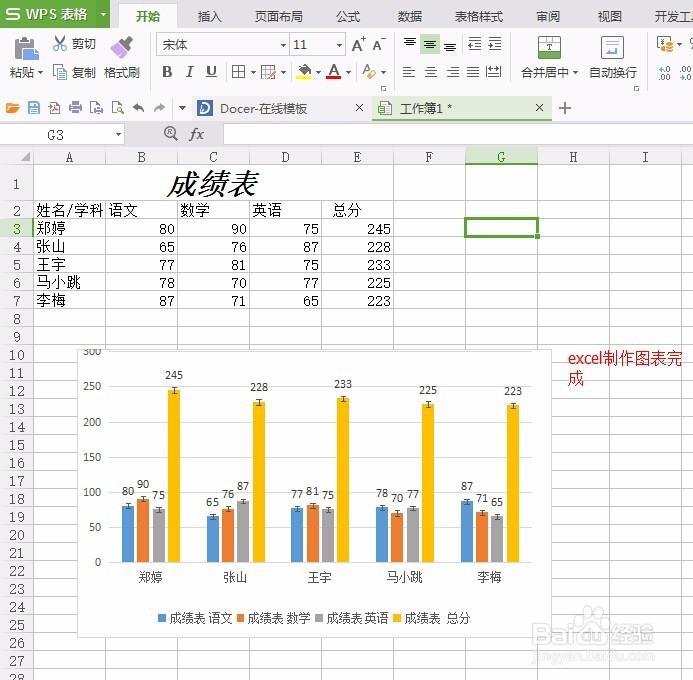
Task: Increase font size with the A+ icon
Action: pyautogui.click(x=358, y=44)
